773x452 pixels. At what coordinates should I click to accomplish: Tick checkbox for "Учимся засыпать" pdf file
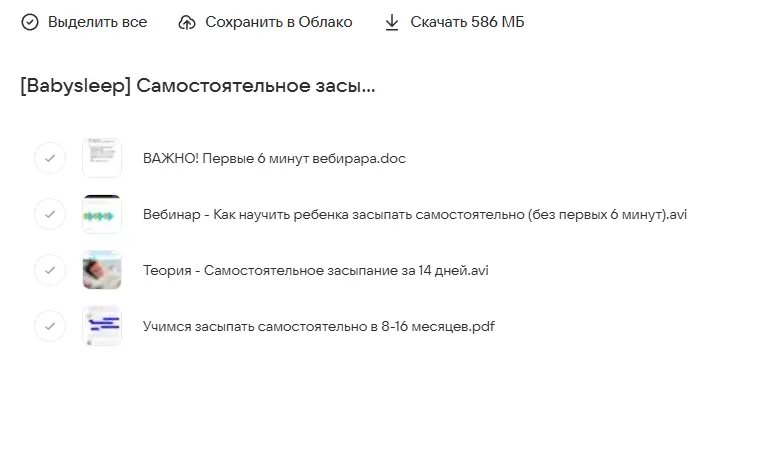50,326
